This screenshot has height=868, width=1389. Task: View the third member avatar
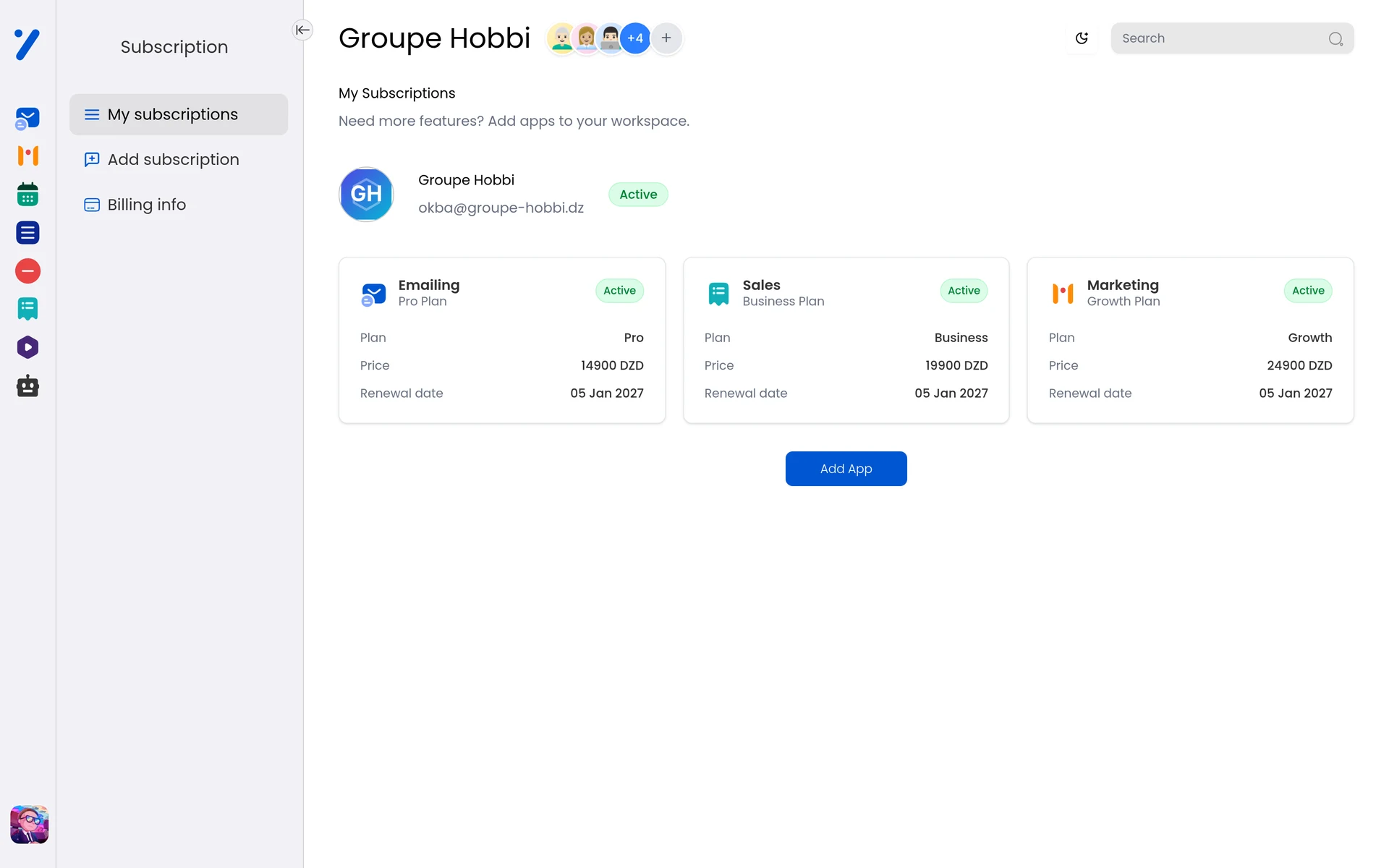[x=611, y=38]
